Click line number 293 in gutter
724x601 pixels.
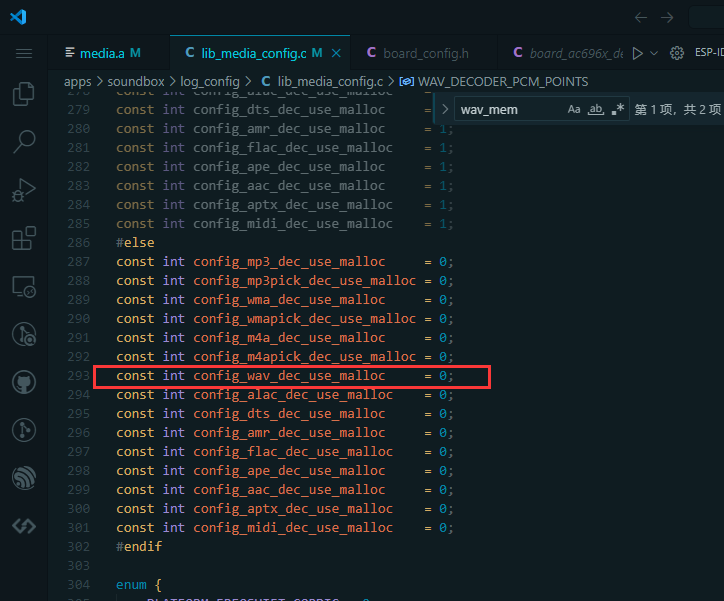[78, 376]
